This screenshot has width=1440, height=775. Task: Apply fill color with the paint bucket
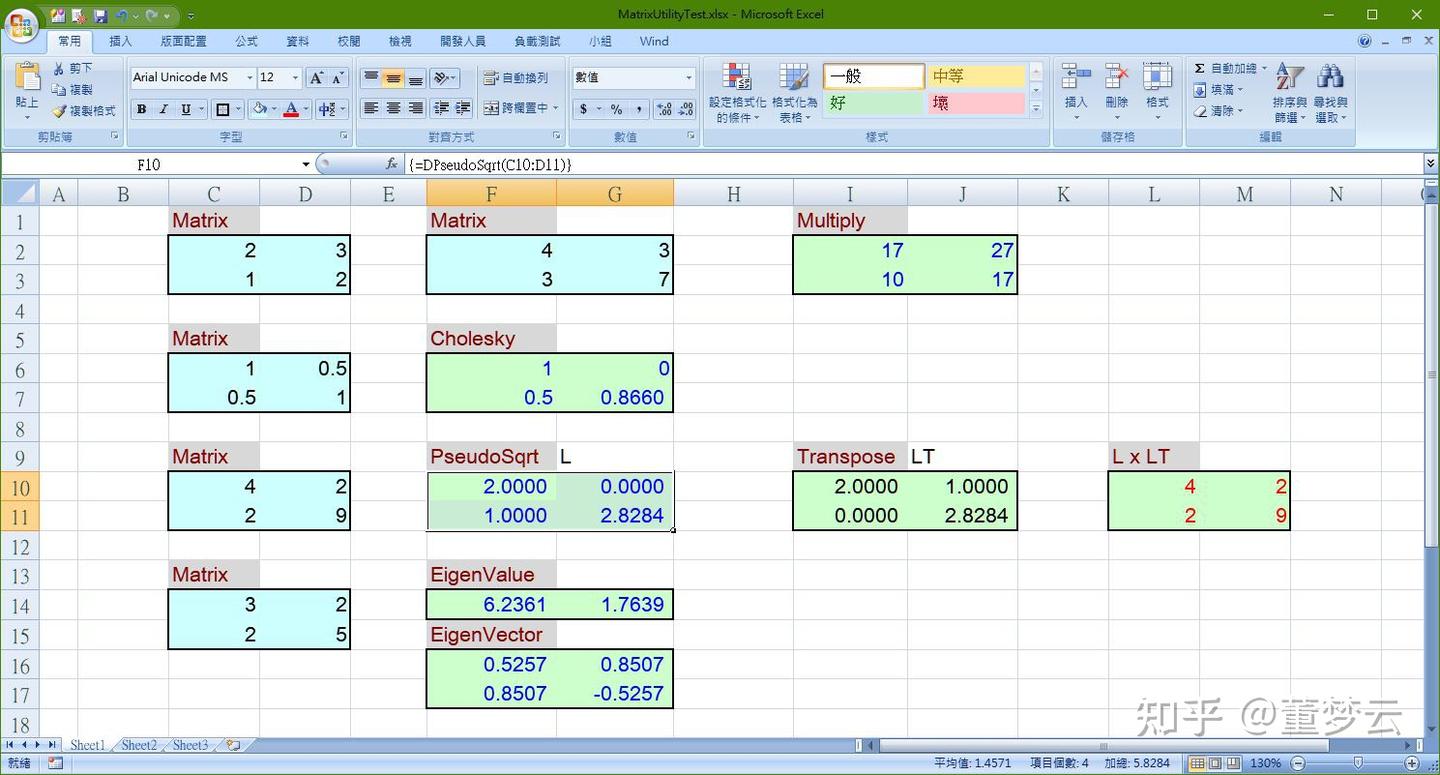pos(260,109)
